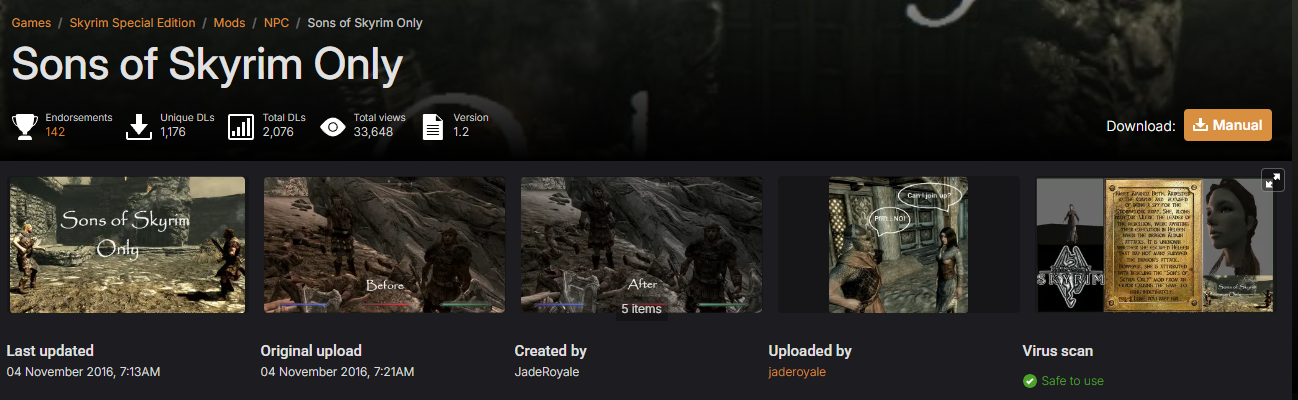Open the 'Can I join up?' dialogue screenshot
The width and height of the screenshot is (1298, 400).
pyautogui.click(x=898, y=245)
